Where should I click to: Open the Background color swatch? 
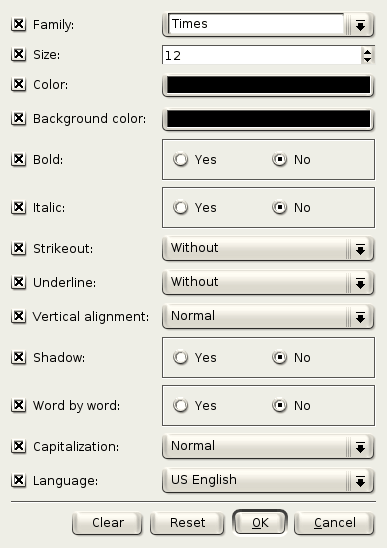(268, 119)
